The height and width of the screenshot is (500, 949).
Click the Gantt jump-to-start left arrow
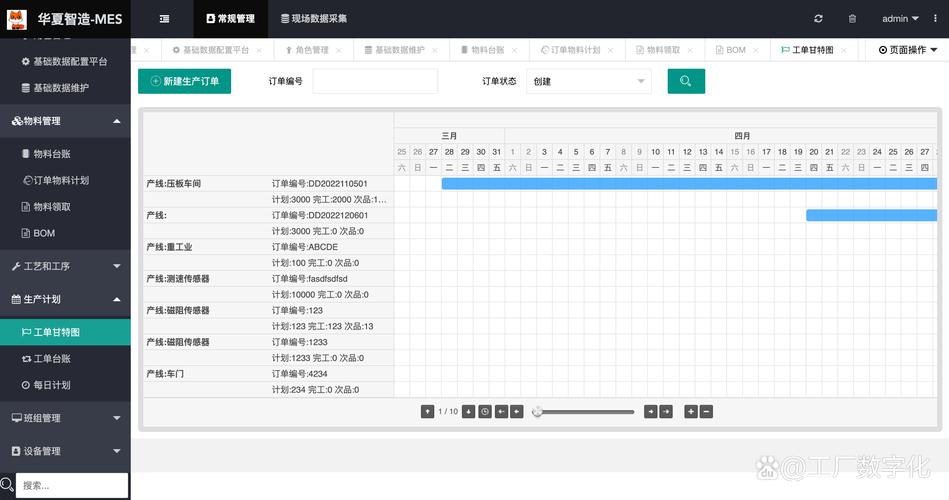click(501, 412)
